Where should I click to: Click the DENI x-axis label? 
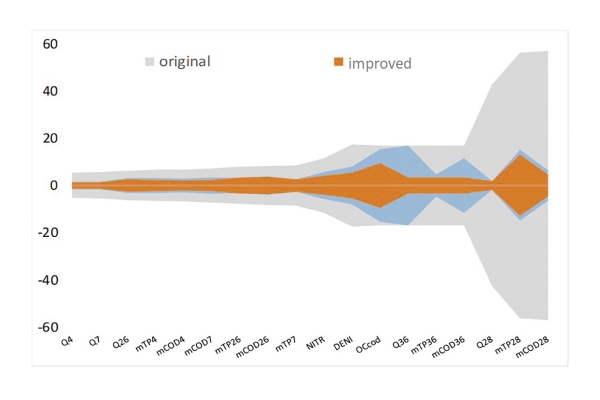point(344,344)
